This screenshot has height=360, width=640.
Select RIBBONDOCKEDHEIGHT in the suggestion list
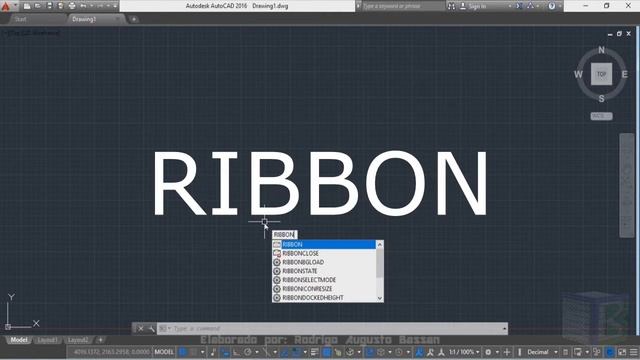pyautogui.click(x=324, y=298)
